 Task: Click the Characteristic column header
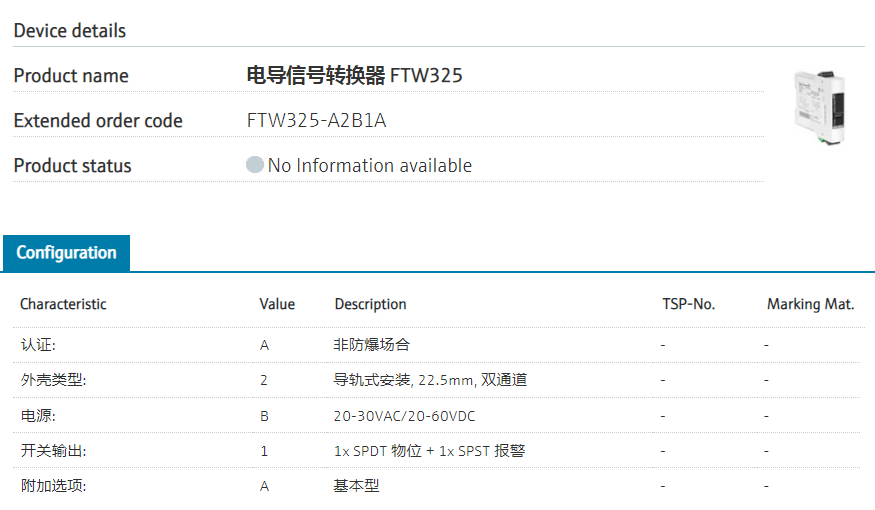click(x=63, y=304)
